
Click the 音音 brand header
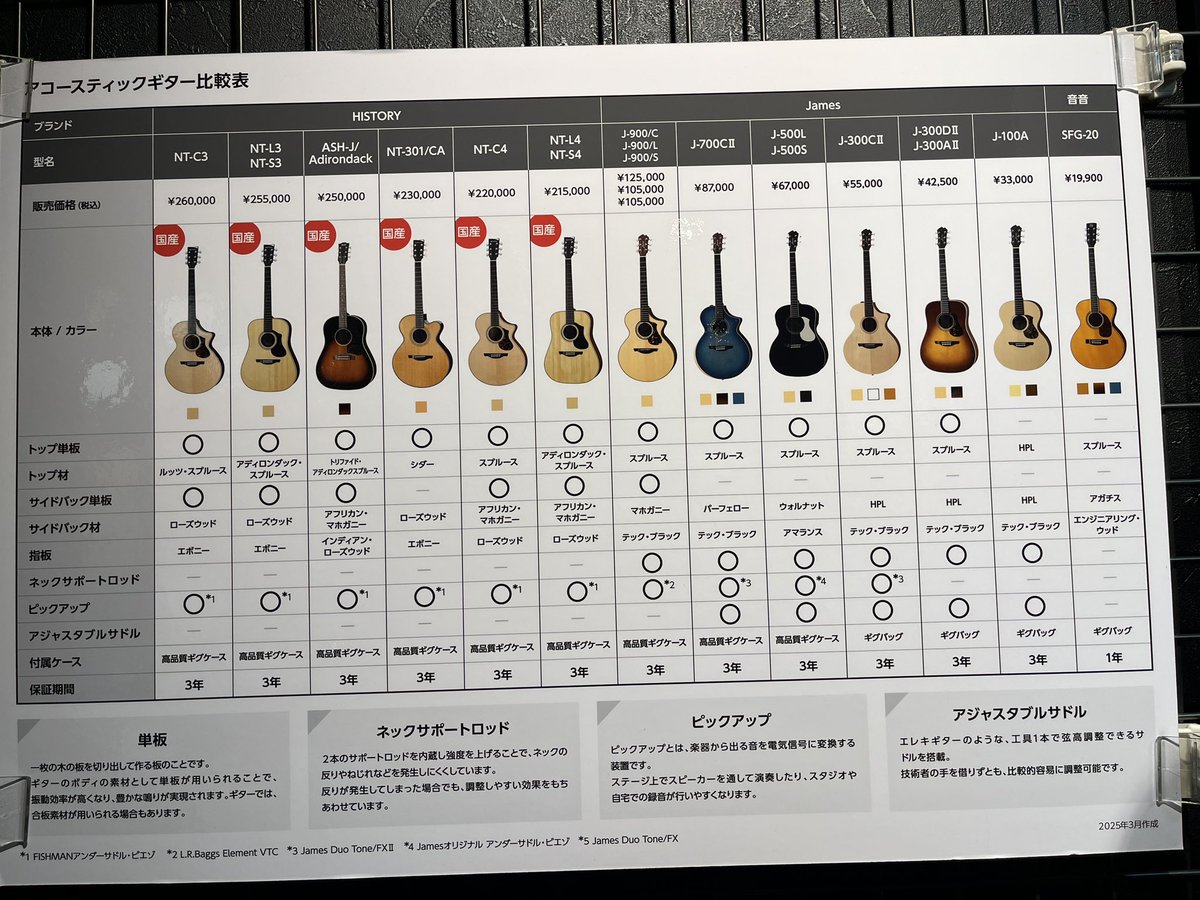[x=1078, y=97]
